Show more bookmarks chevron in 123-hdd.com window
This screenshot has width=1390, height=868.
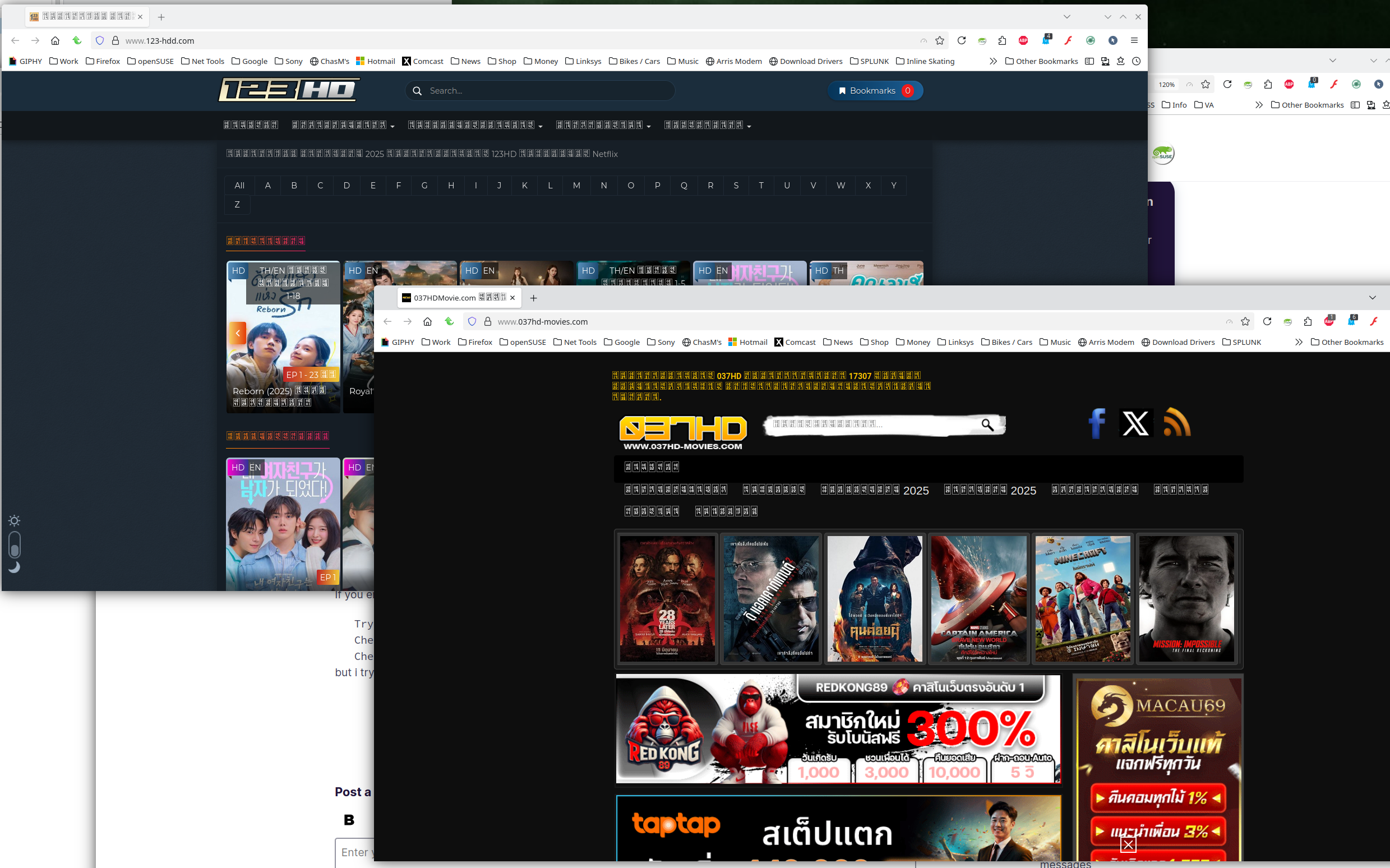click(993, 62)
